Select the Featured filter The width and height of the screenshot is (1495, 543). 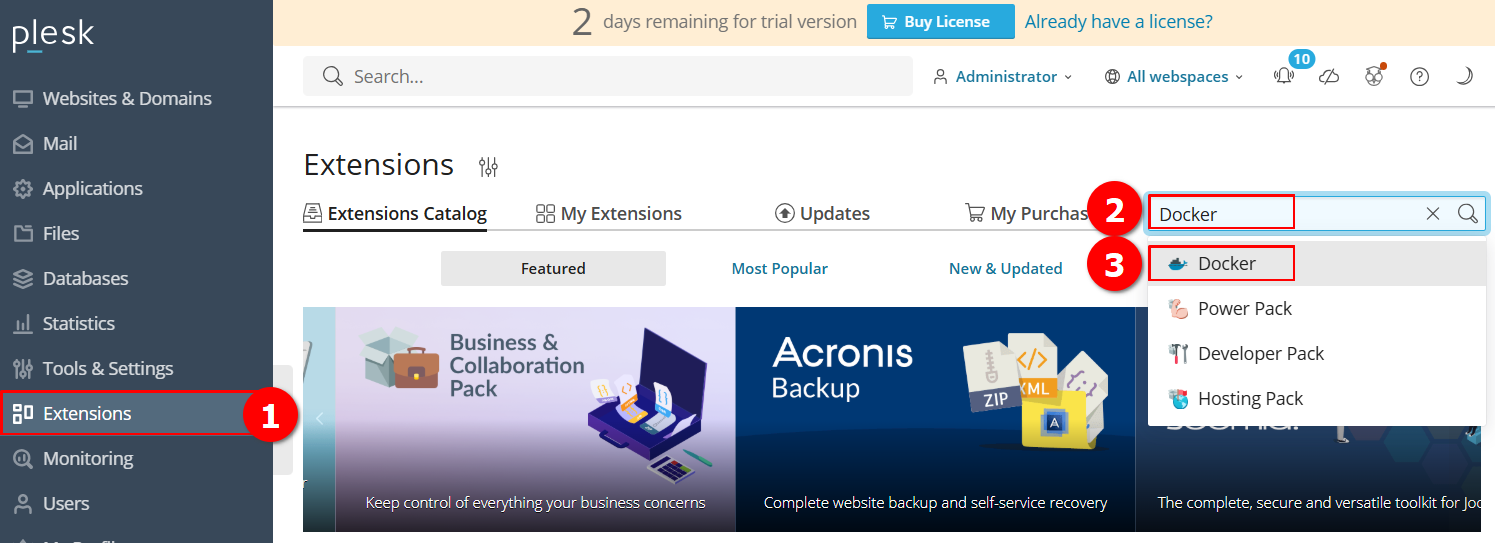553,268
